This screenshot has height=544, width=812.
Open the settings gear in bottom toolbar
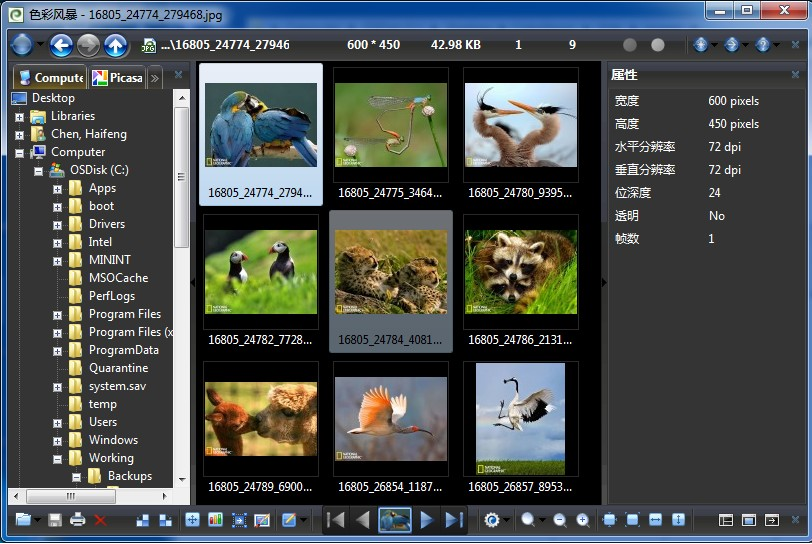point(491,520)
